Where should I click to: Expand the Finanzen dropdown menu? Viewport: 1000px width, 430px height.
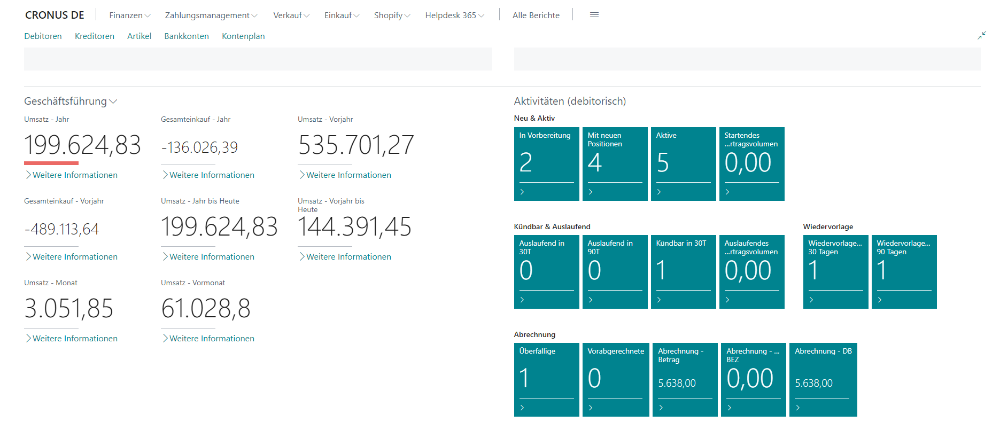click(x=129, y=16)
